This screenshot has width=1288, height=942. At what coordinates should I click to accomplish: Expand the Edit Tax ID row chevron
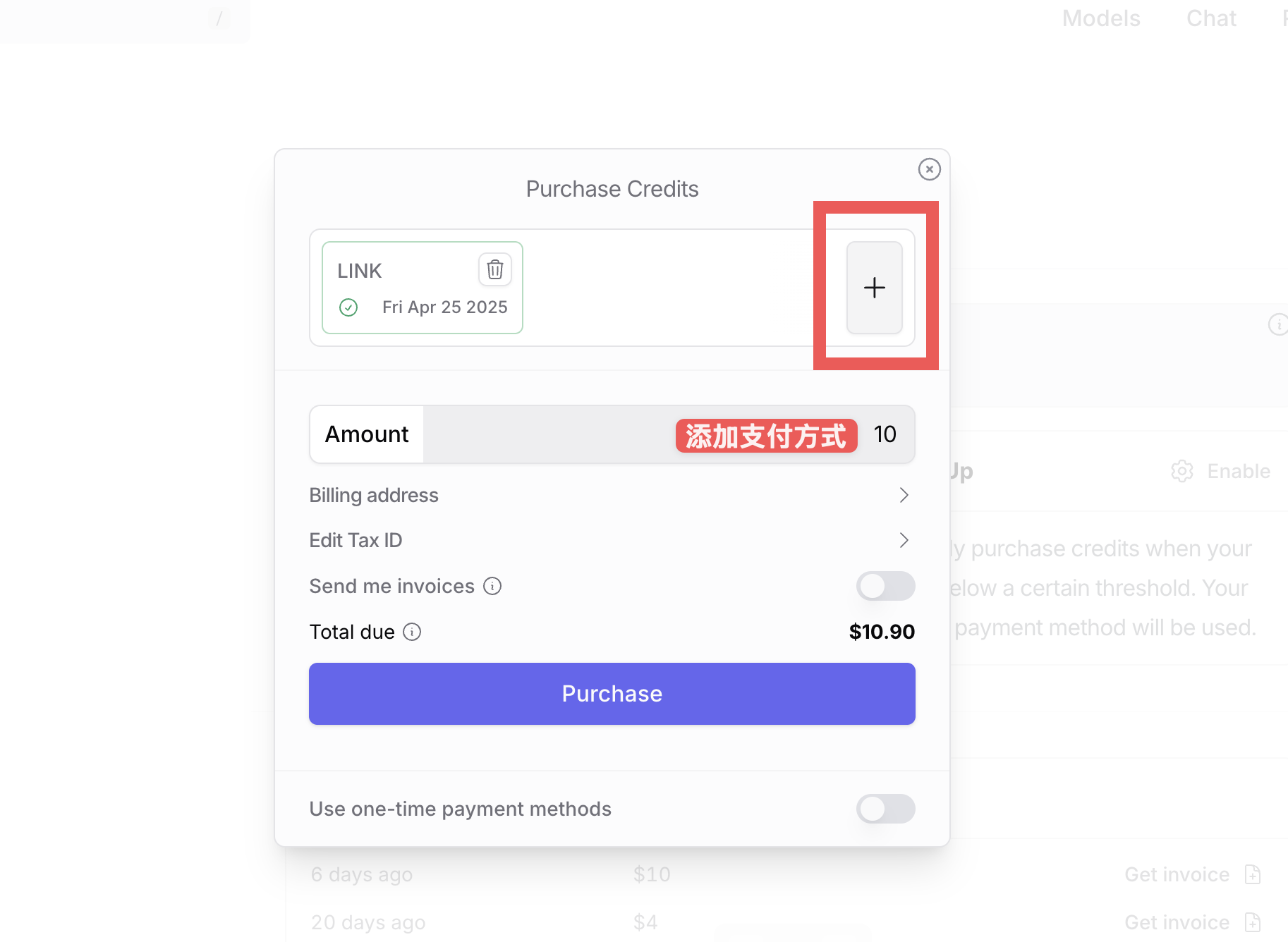904,540
